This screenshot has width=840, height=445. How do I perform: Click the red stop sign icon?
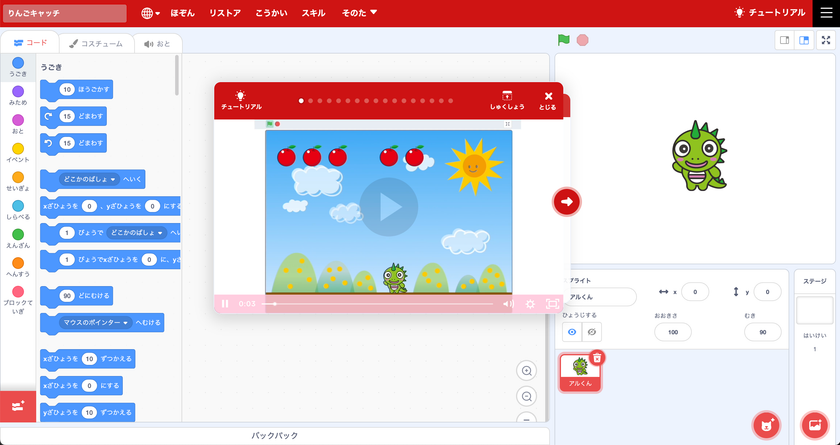(x=582, y=40)
